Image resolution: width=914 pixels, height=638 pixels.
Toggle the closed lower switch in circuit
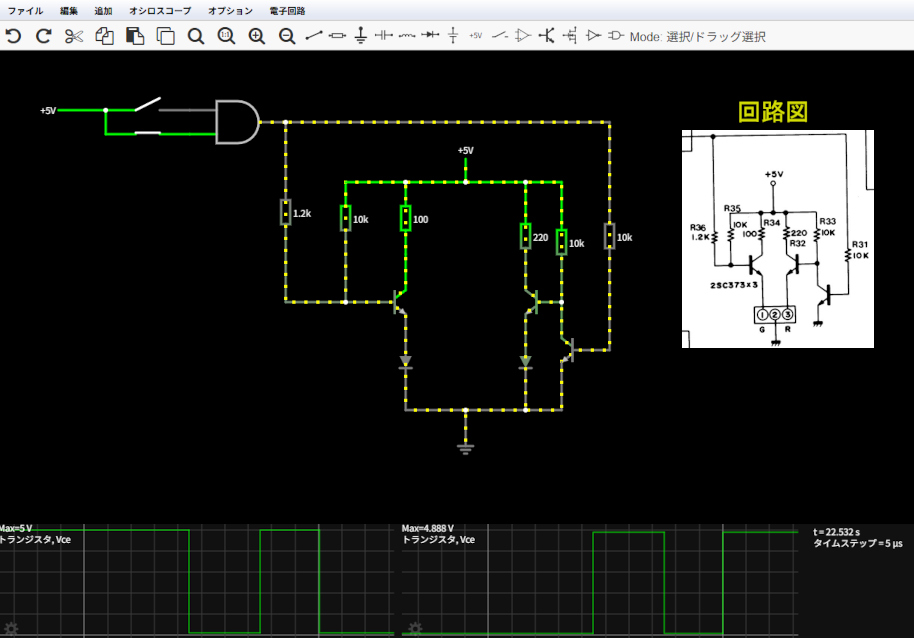[147, 131]
